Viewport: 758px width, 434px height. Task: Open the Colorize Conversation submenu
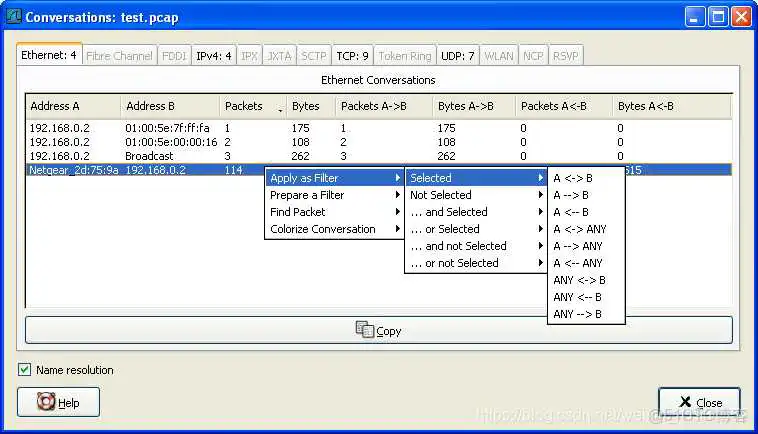(x=334, y=229)
